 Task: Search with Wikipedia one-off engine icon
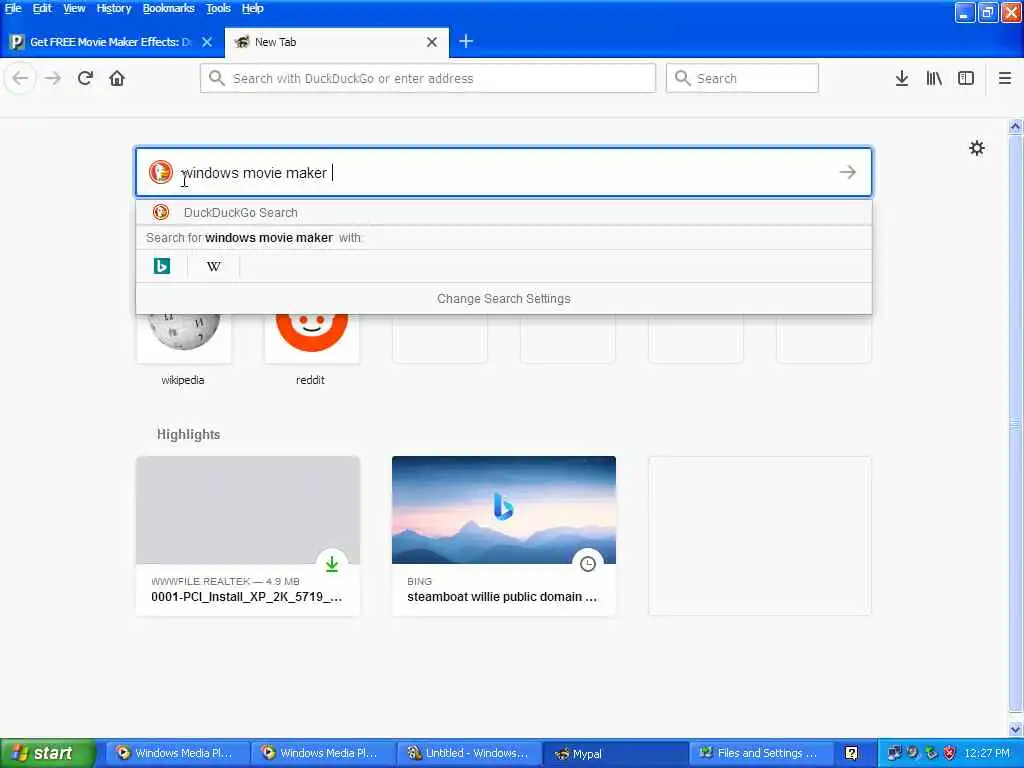[214, 266]
